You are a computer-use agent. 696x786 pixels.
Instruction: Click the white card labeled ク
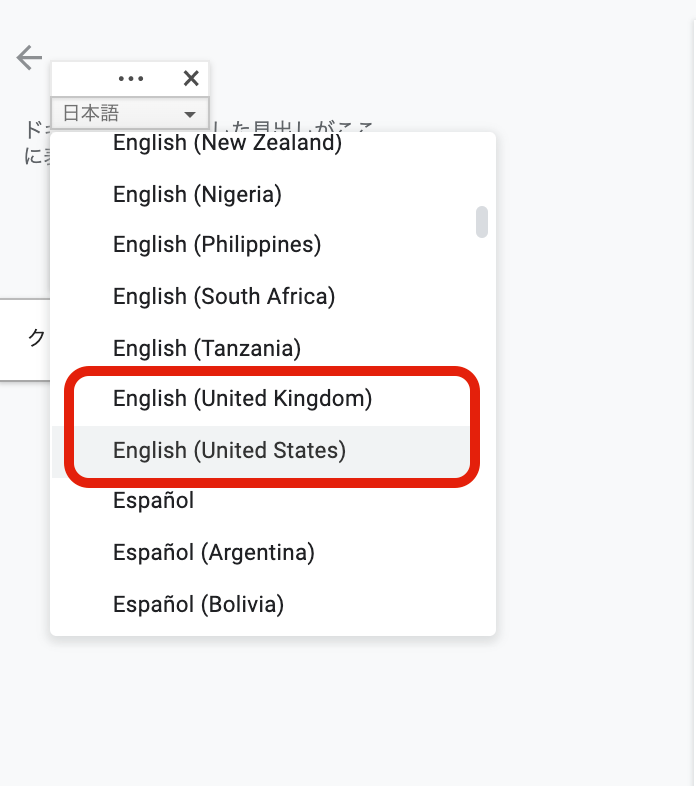coord(28,338)
